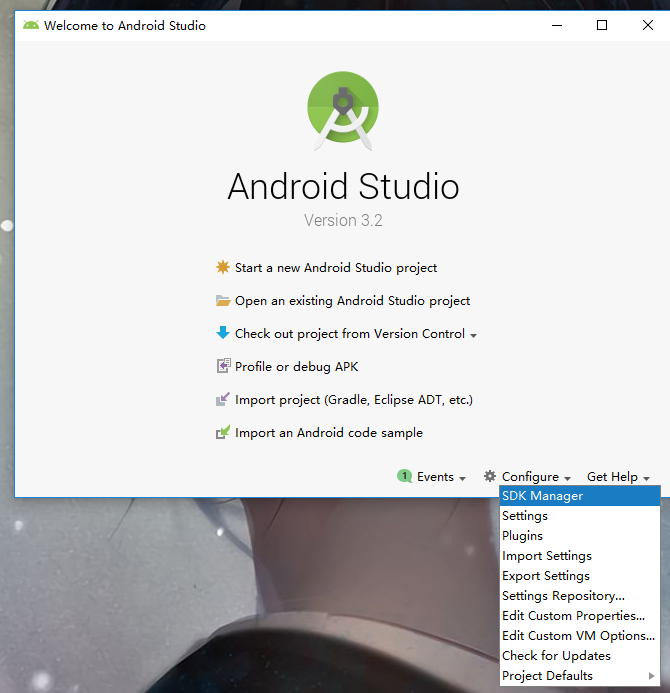Open Plugins from Configure menu

tap(580, 536)
